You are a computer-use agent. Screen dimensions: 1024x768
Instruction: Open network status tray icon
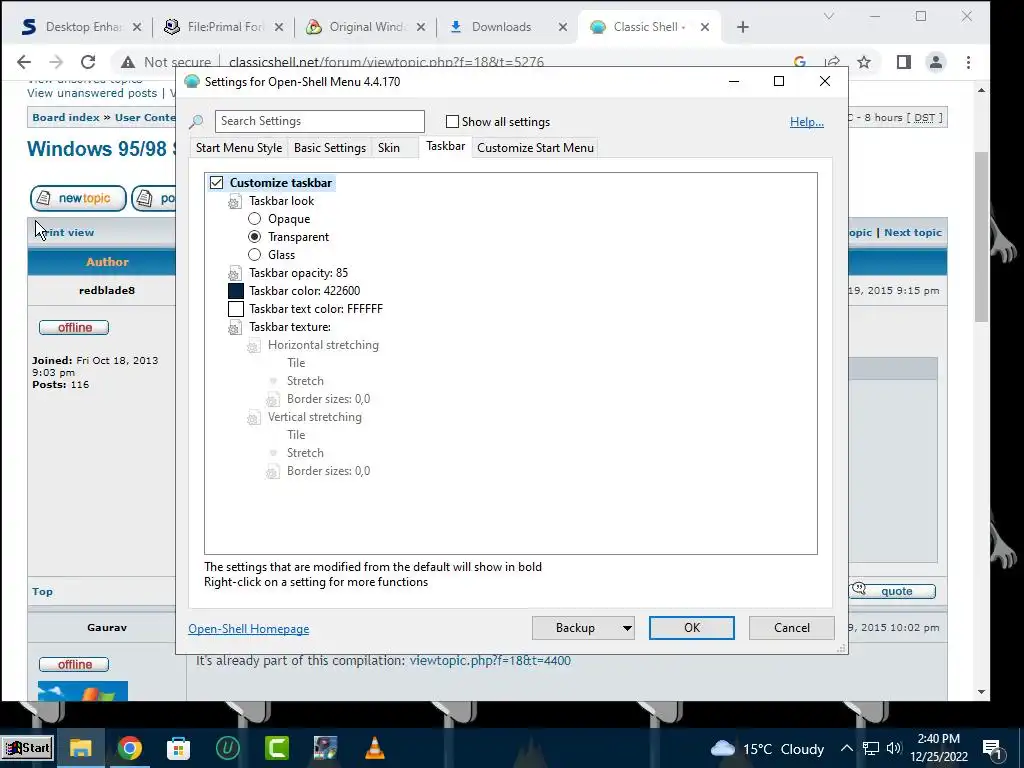(871, 748)
